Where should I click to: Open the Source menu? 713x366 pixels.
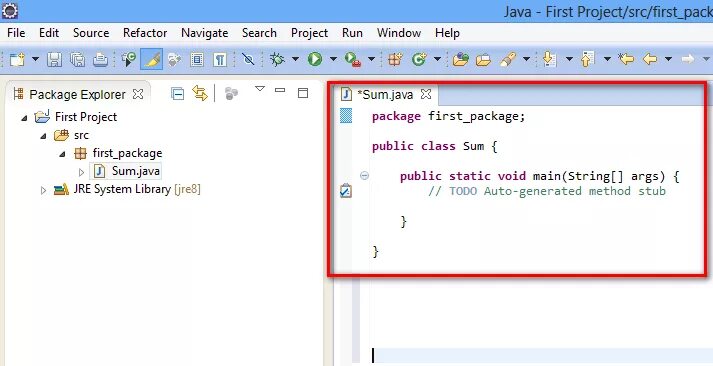coord(91,33)
